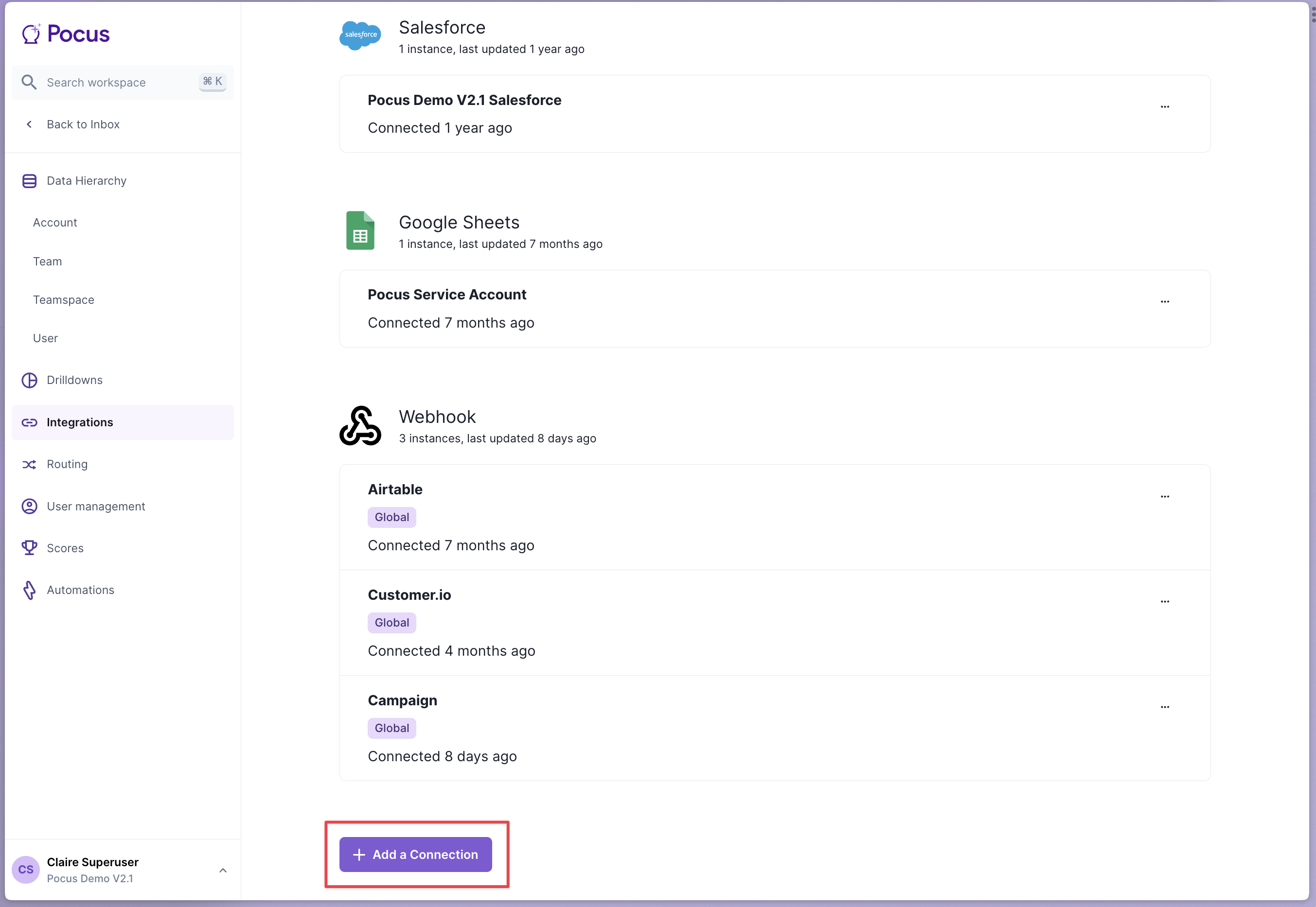The height and width of the screenshot is (907, 1316).
Task: Click the Routing shuffle icon
Action: pyautogui.click(x=30, y=464)
